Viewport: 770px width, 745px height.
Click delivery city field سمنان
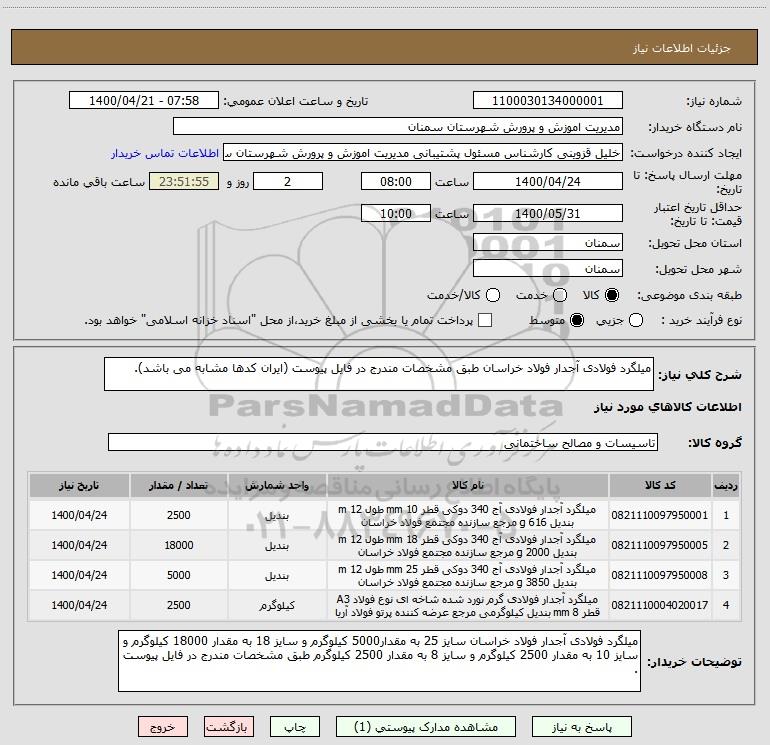pyautogui.click(x=548, y=269)
